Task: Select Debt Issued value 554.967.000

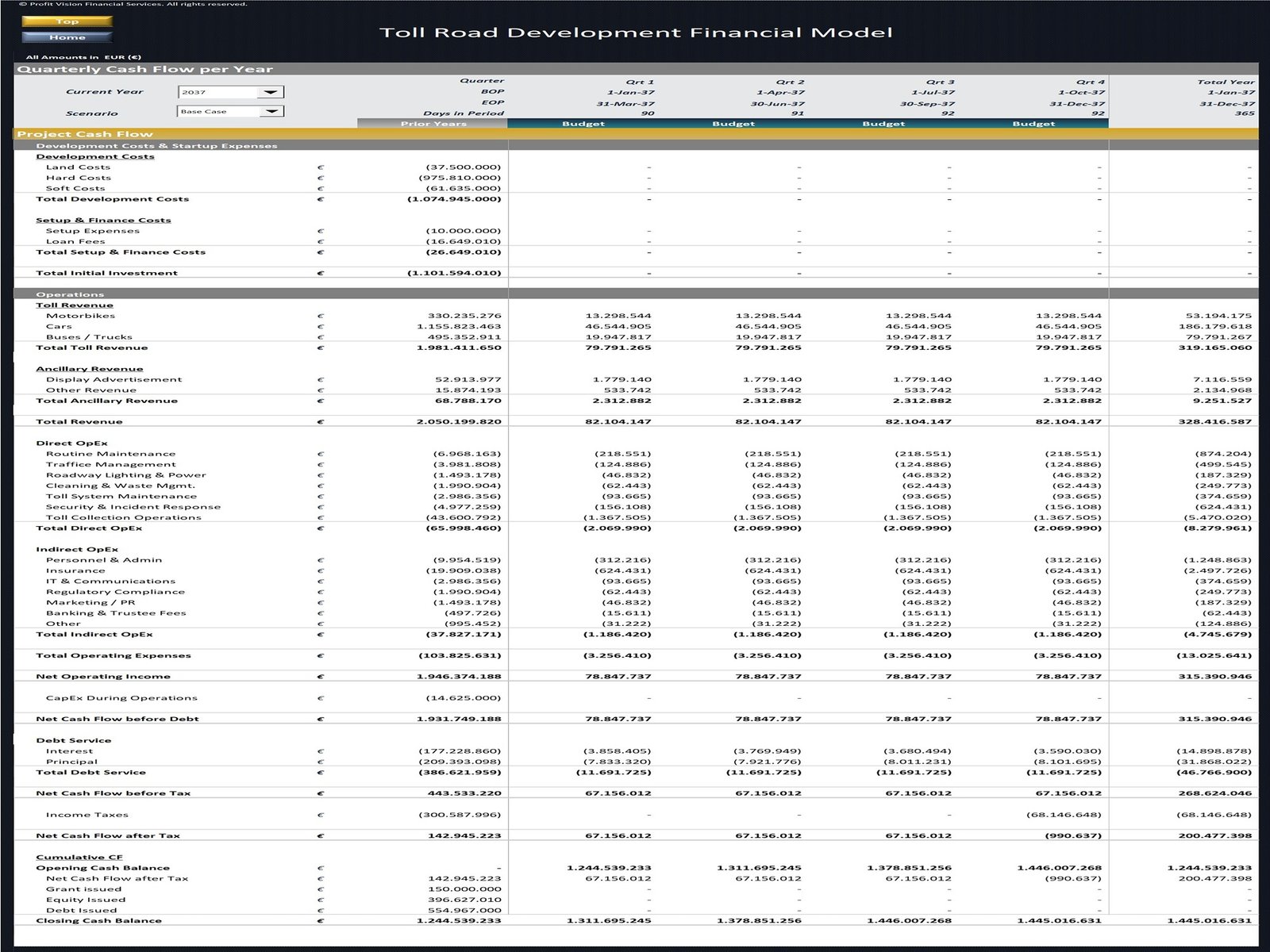Action: coord(464,910)
